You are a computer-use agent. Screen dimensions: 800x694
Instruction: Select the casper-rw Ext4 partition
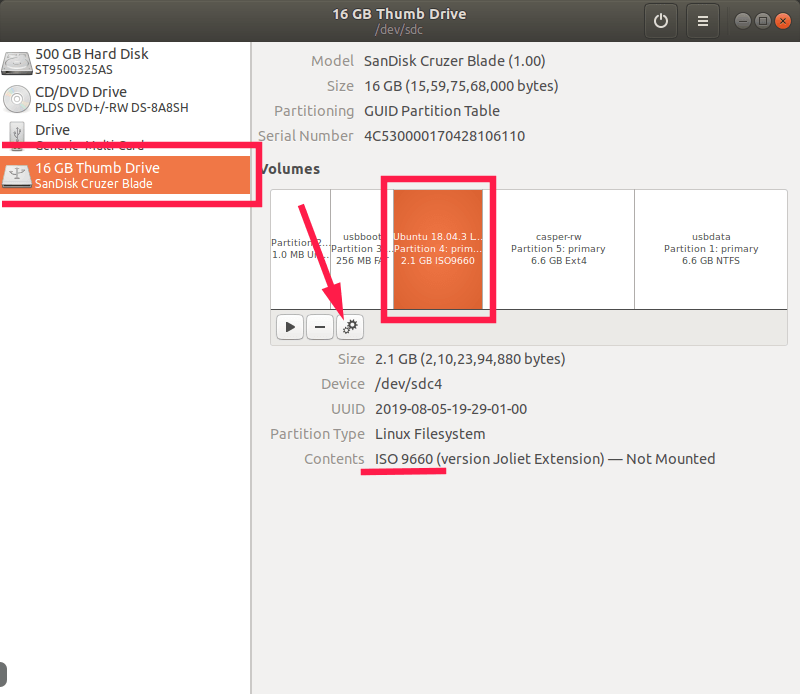(558, 249)
